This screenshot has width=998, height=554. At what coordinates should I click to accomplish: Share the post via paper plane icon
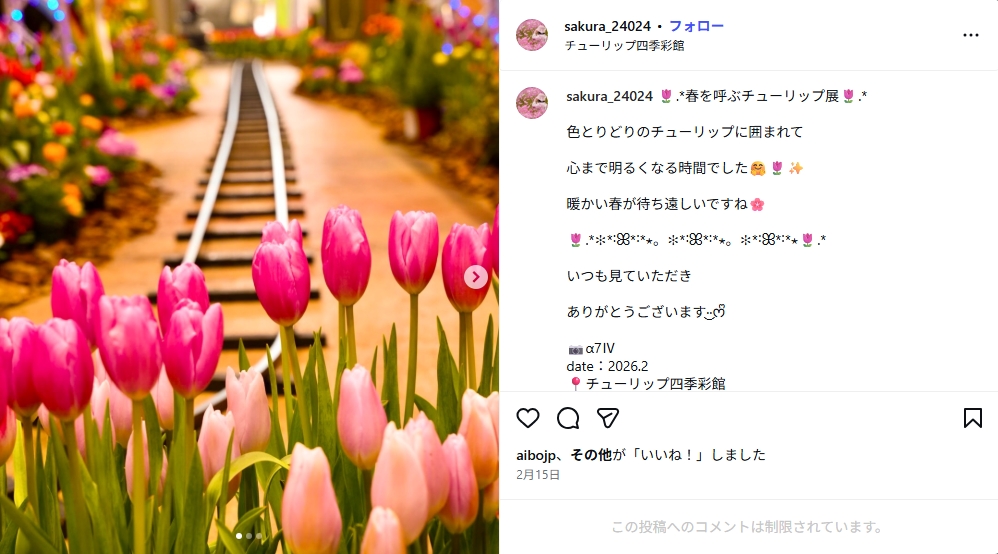[x=608, y=418]
